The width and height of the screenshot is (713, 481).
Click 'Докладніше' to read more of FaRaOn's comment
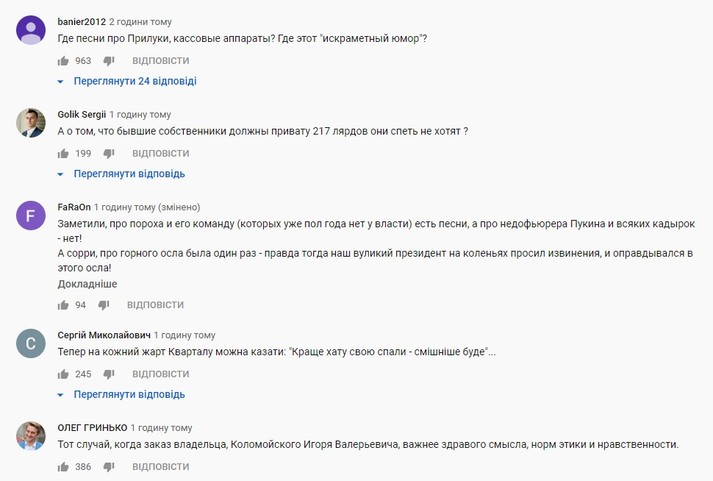[x=87, y=284]
